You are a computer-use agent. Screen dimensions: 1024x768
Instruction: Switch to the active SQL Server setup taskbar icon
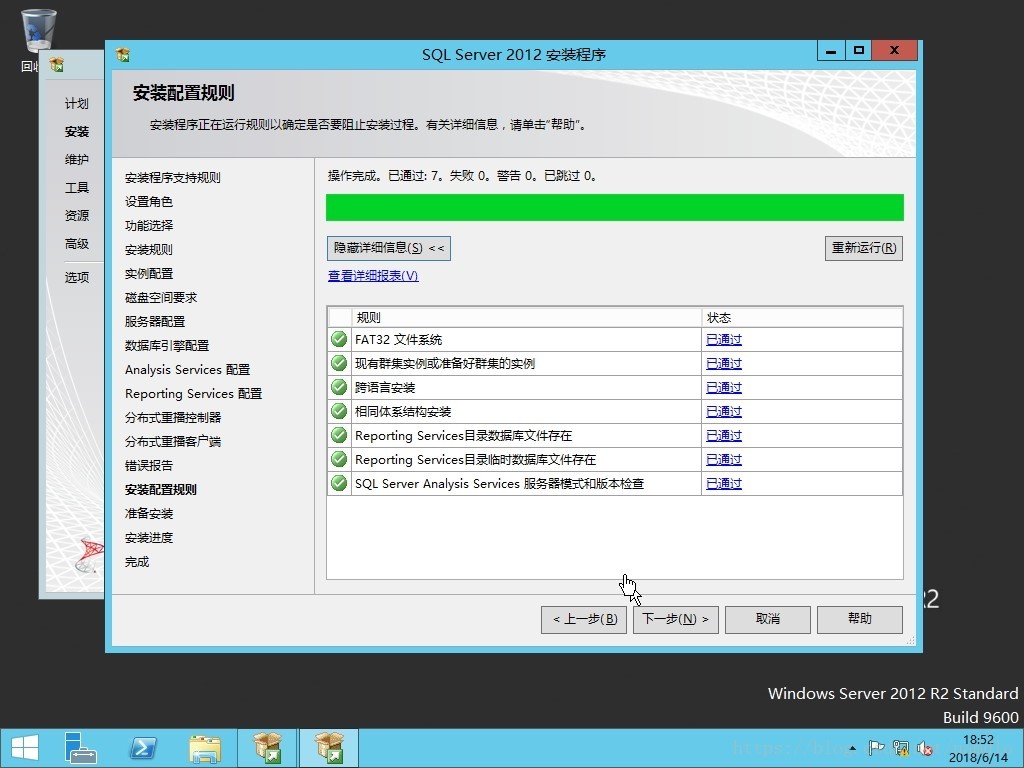click(329, 748)
